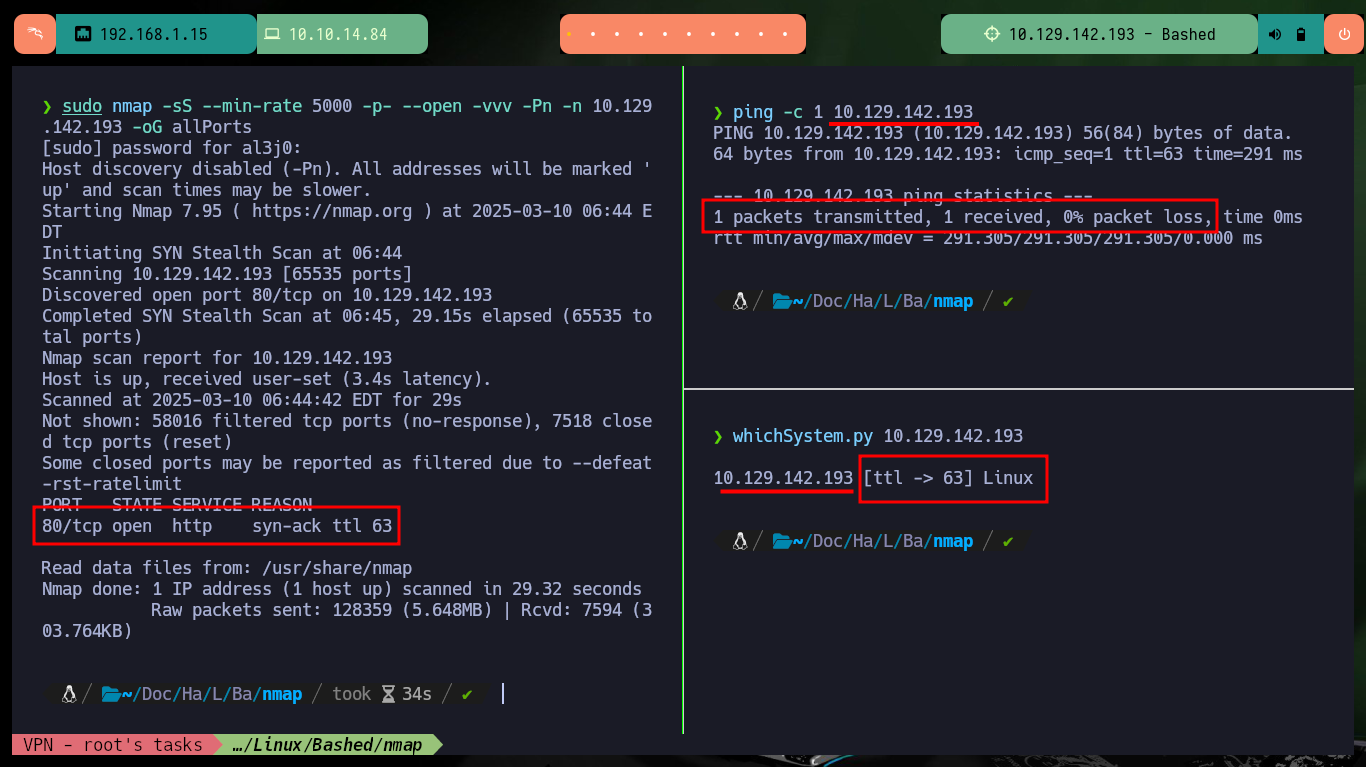Click the '80/tcp open http syn-ack ttl 63' row
Viewport: 1366px width, 767px height.
coord(217,526)
